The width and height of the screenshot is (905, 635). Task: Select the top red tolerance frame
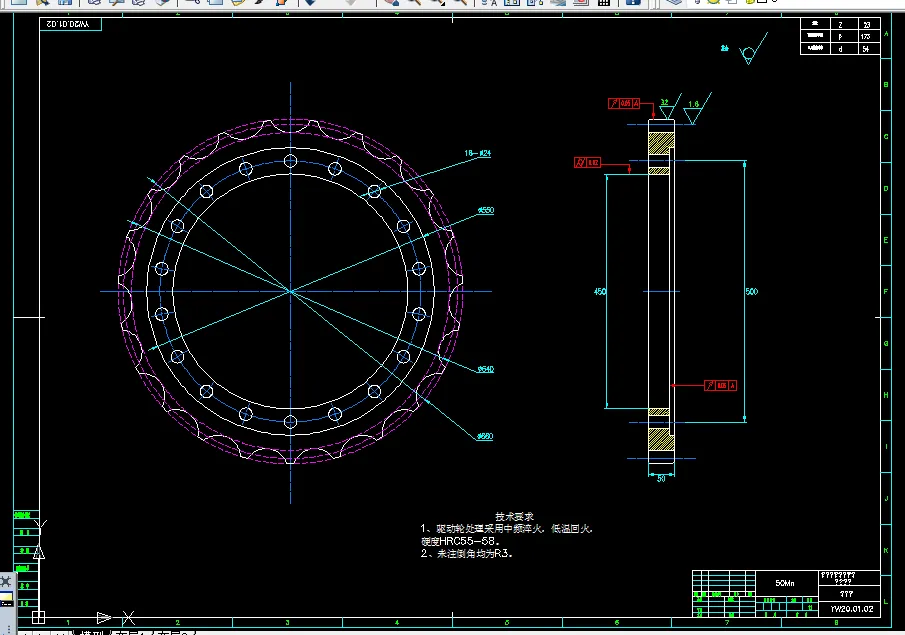point(624,103)
